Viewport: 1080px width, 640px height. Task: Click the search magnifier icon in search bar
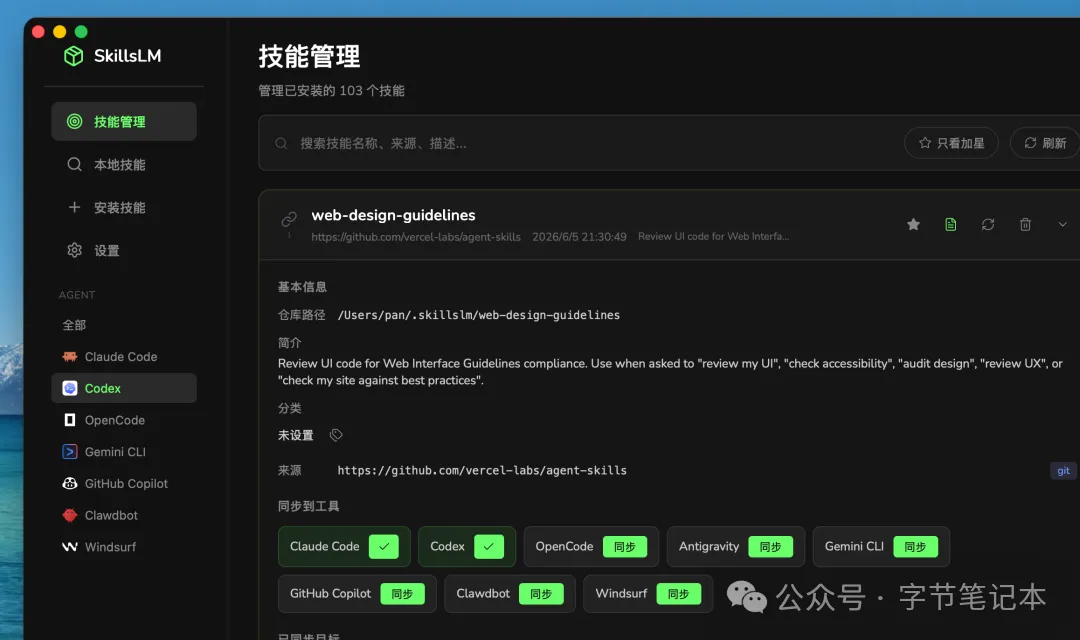coord(281,143)
